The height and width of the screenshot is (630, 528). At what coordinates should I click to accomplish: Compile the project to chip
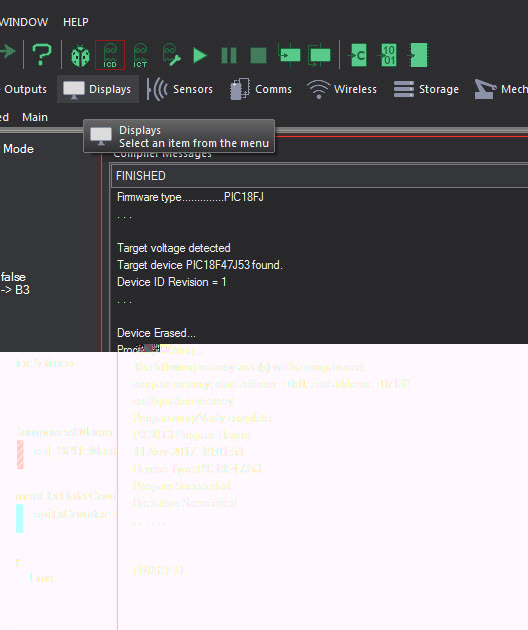tap(418, 55)
